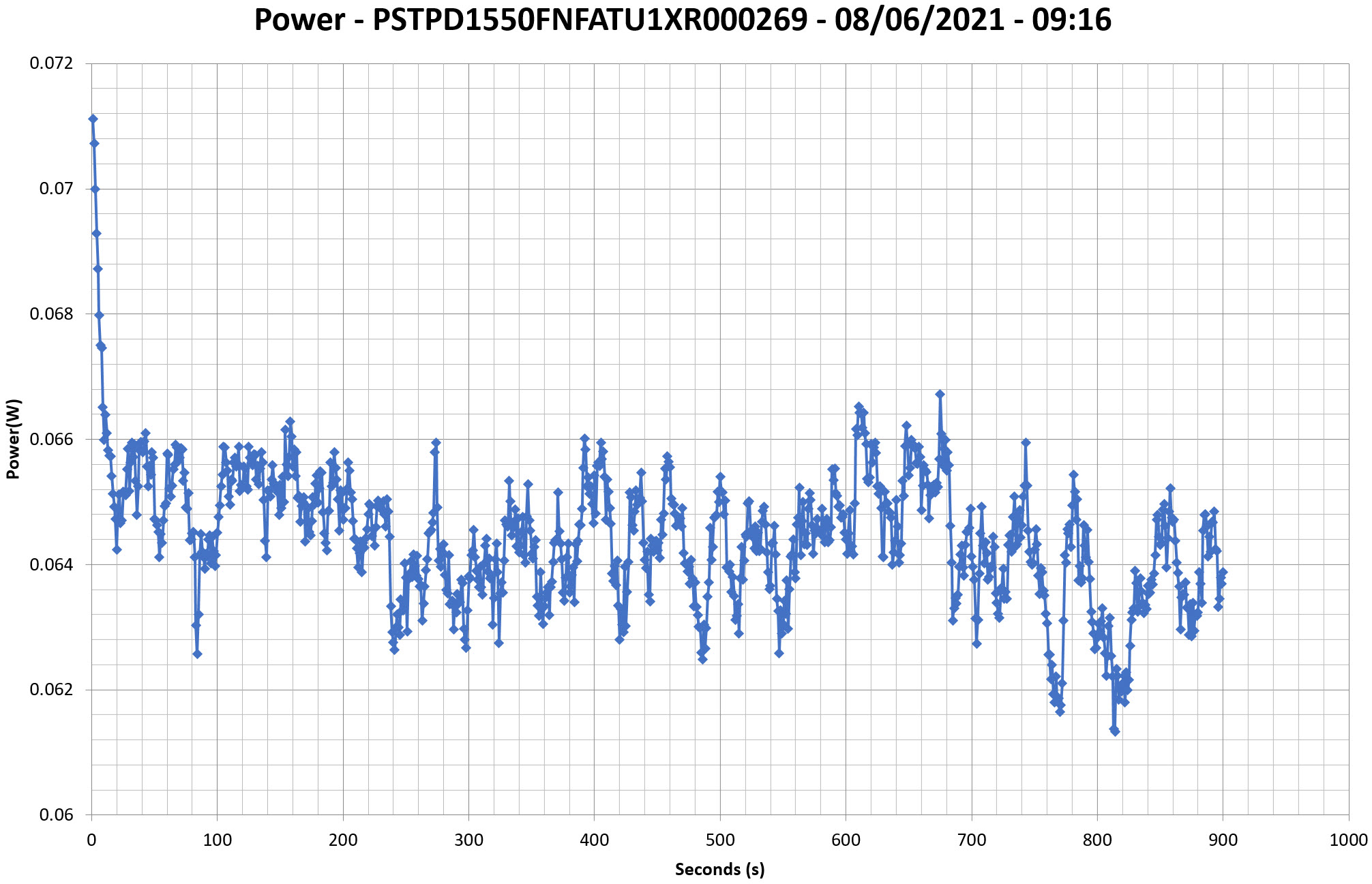Click the lowest data point near 815 seconds
The width and height of the screenshot is (1372, 884).
1115,731
